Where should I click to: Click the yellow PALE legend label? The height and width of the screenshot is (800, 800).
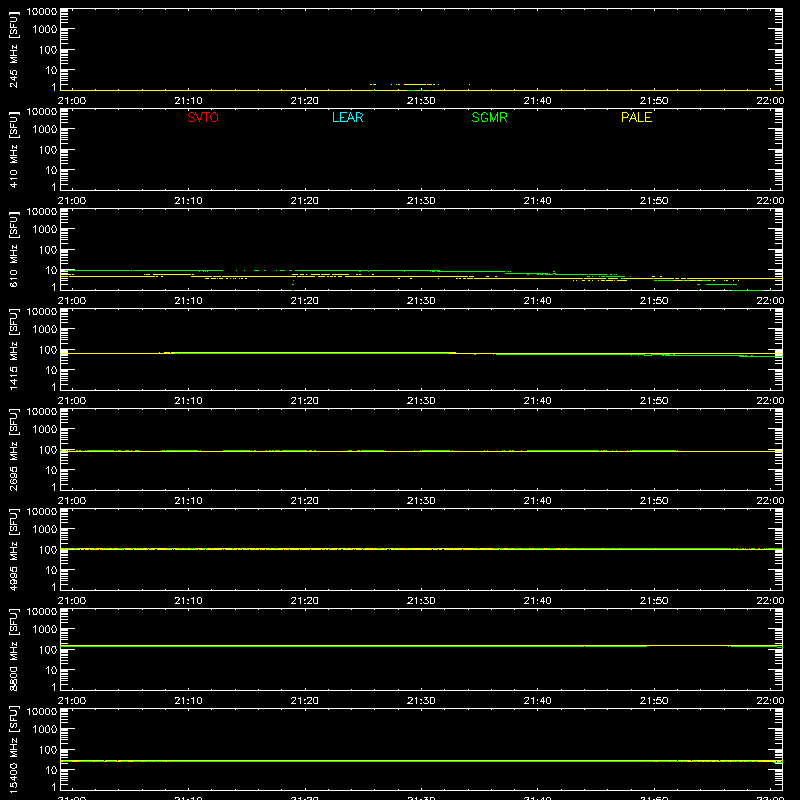tap(636, 117)
